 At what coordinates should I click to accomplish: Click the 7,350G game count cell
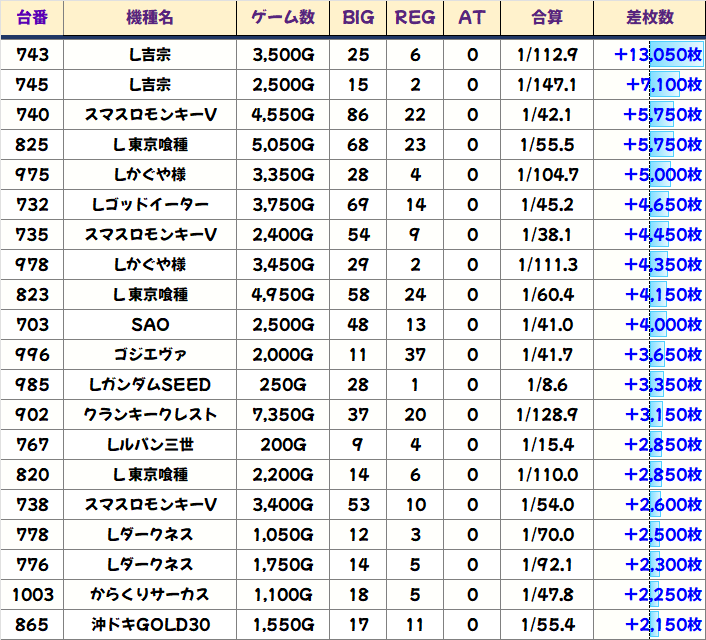(x=283, y=415)
